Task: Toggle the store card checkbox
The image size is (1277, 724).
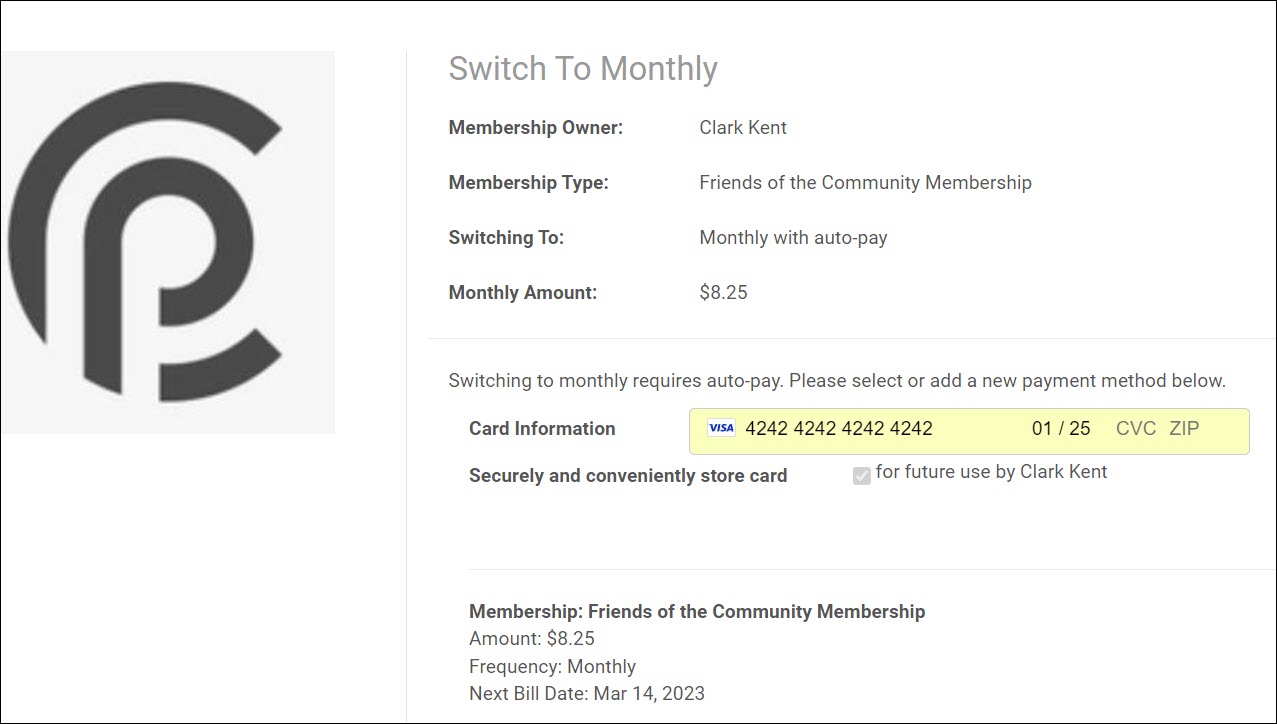Action: (861, 476)
